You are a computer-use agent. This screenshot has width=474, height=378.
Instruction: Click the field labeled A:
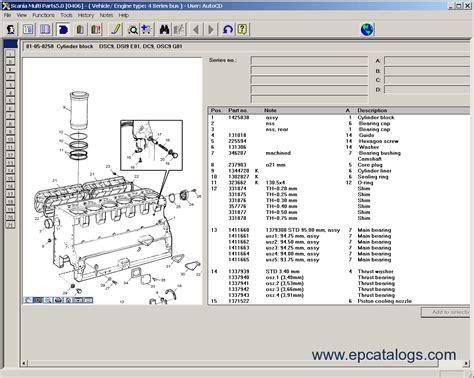tap(427, 61)
